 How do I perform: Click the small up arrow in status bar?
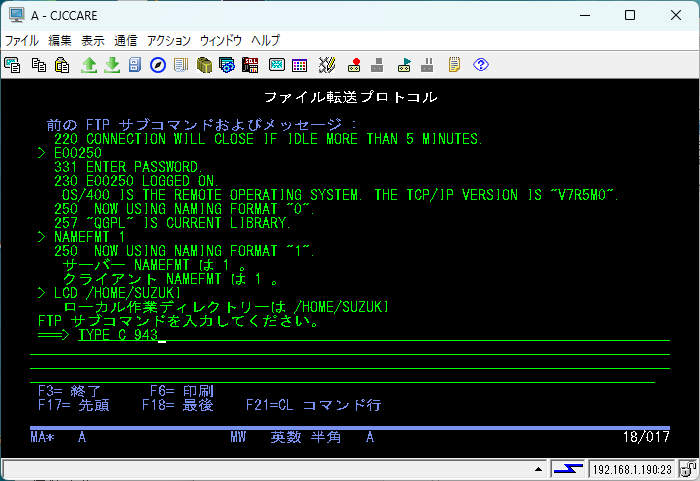(x=538, y=469)
